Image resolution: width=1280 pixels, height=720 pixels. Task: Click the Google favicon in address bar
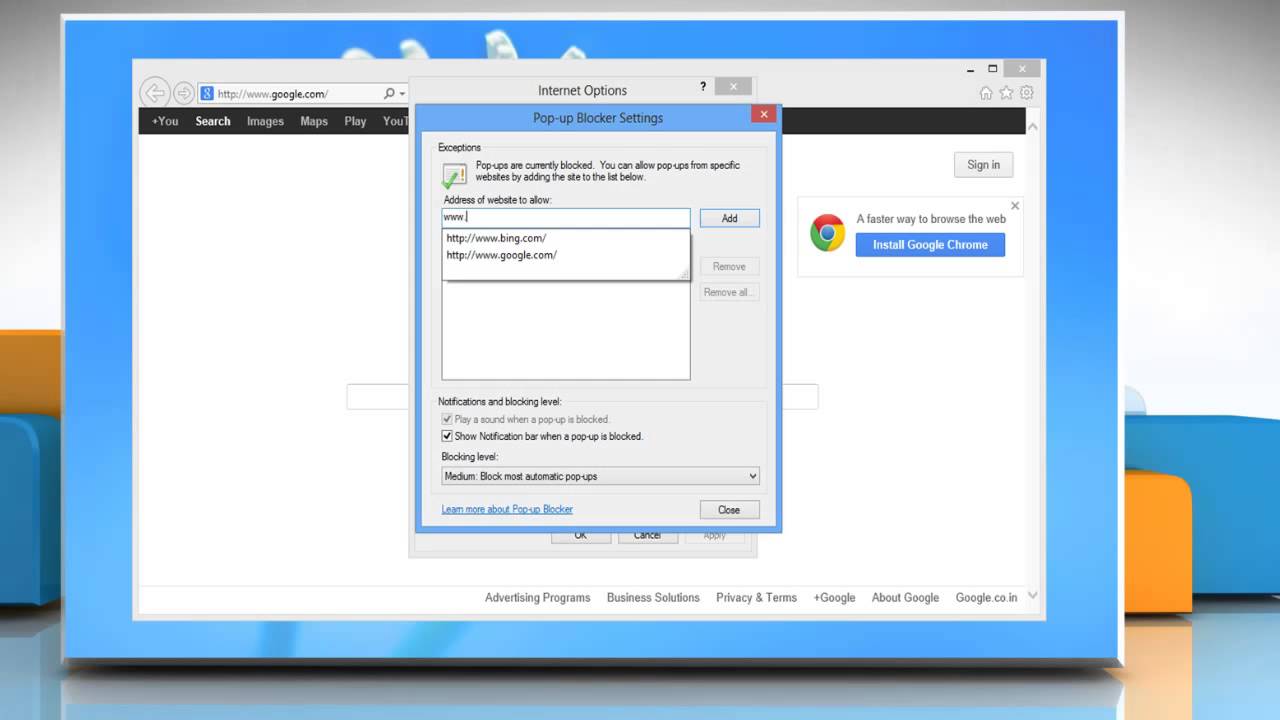click(x=207, y=93)
